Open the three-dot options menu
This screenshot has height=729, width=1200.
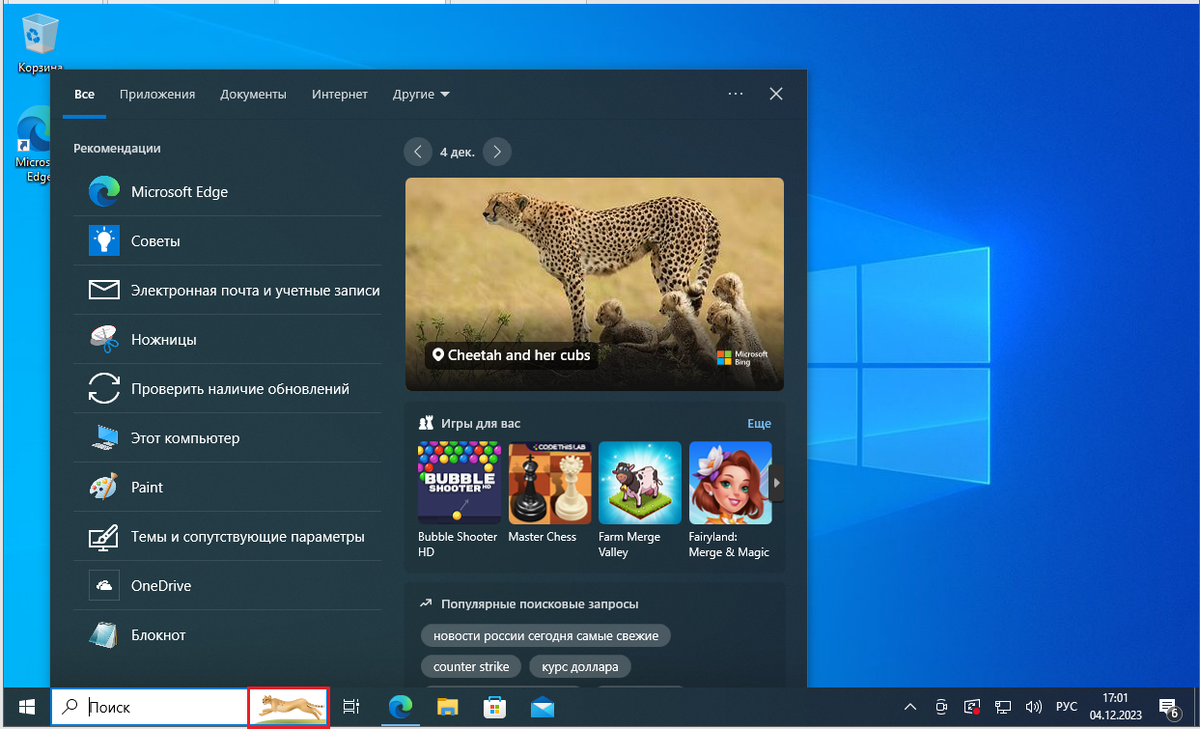point(736,94)
